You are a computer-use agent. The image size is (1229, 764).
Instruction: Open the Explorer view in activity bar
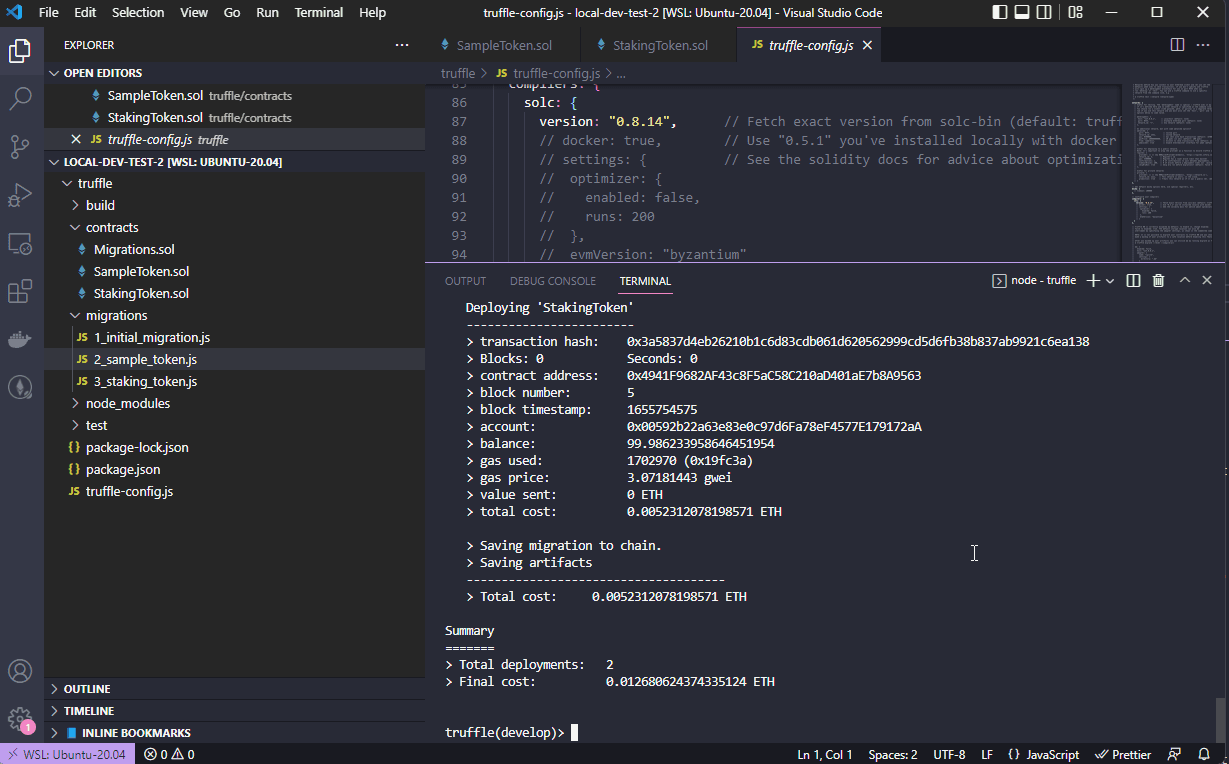pyautogui.click(x=21, y=50)
